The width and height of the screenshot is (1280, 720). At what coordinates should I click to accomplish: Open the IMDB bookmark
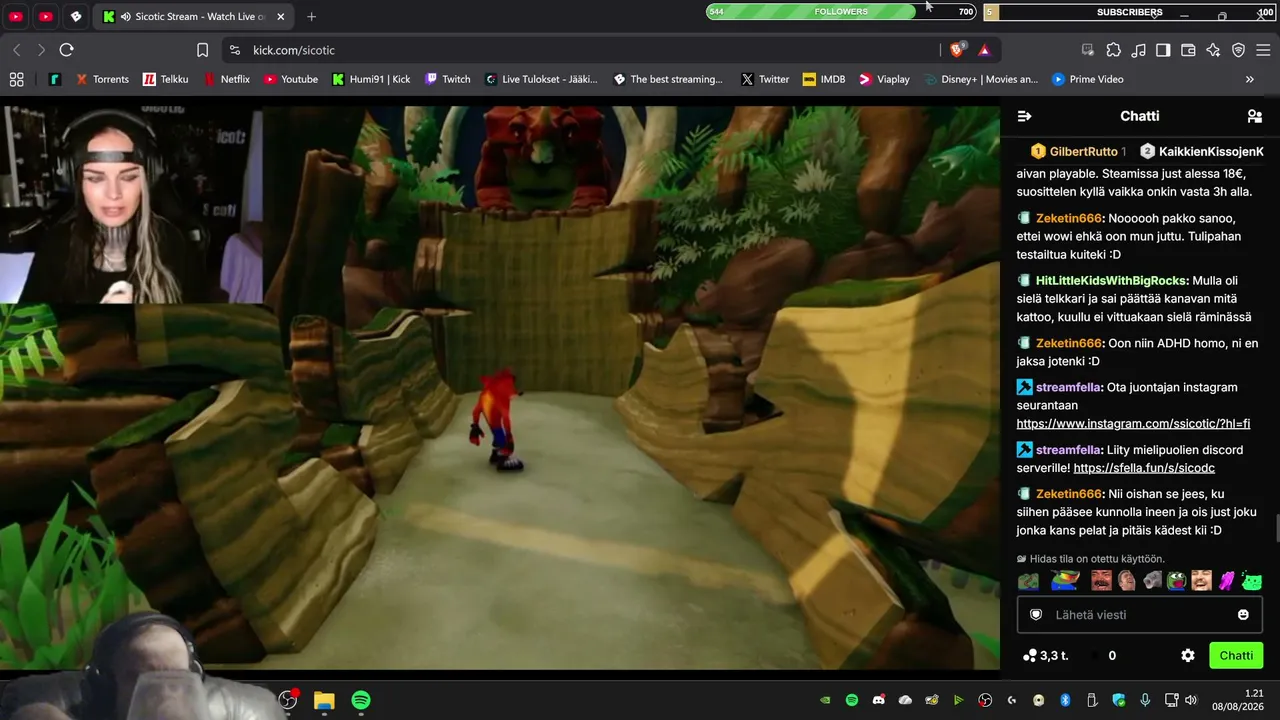(824, 79)
